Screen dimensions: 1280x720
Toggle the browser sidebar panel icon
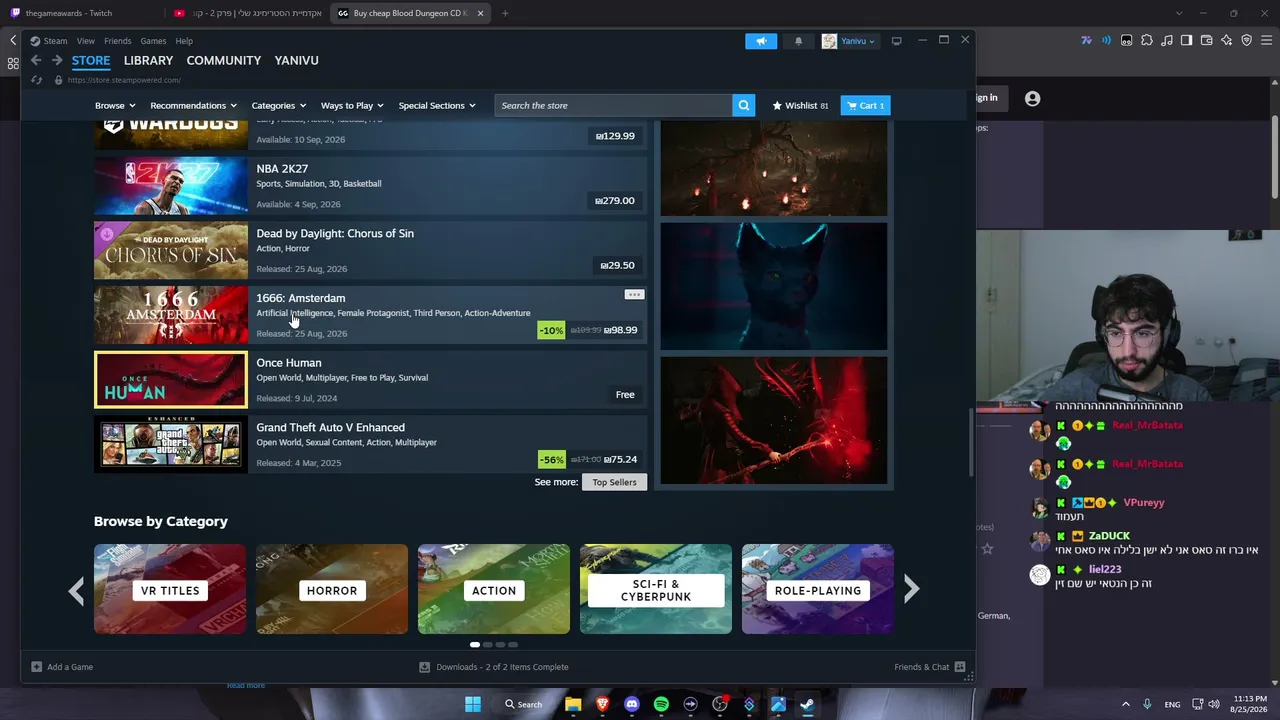point(1186,40)
